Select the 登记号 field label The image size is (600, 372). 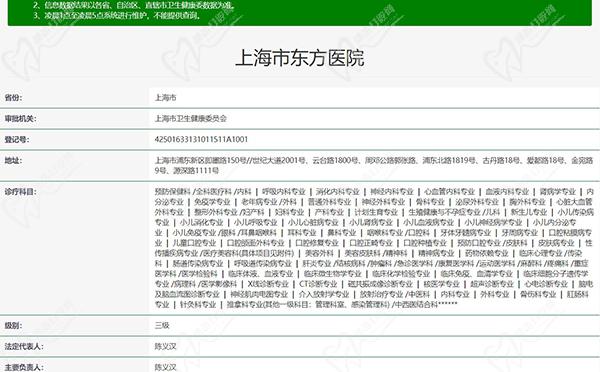pyautogui.click(x=17, y=139)
